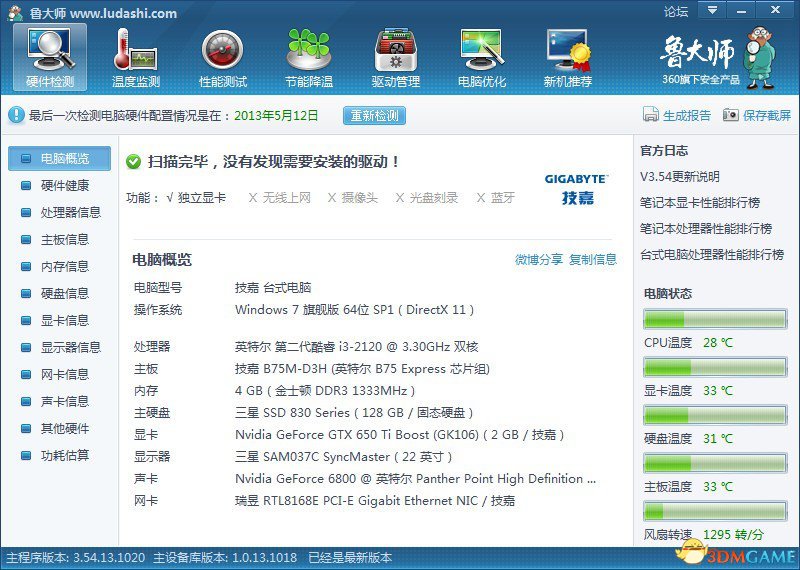The width and height of the screenshot is (800, 570).
Task: Open 硬件检测 hardware detection icon
Action: click(50, 57)
